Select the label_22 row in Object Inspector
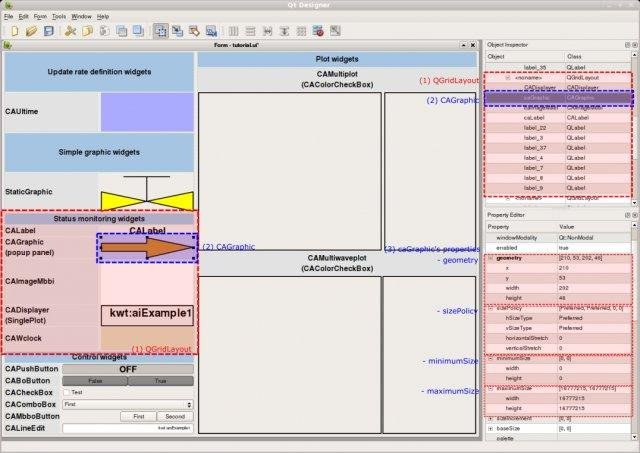The image size is (640, 453). click(558, 128)
